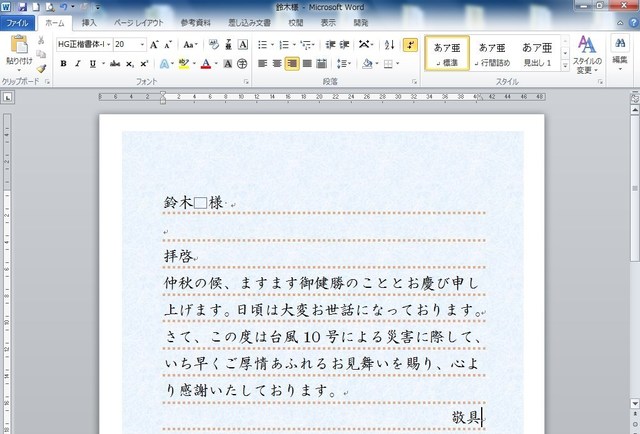Click the スタイルの変更 button

pos(587,53)
